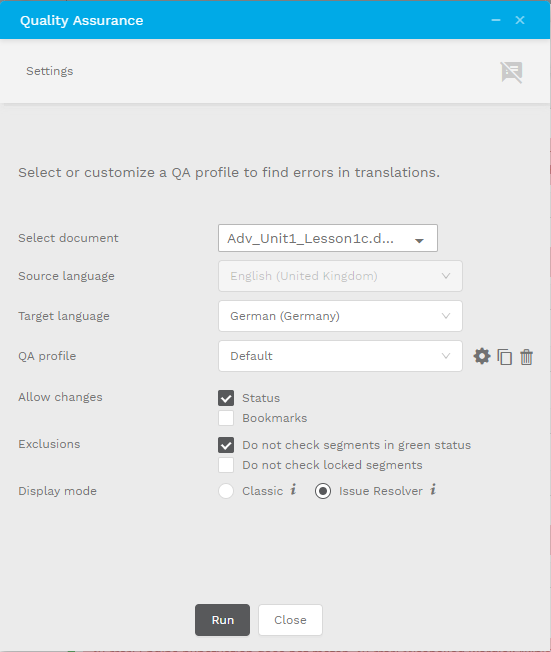Open the Settings tab

coord(49,71)
